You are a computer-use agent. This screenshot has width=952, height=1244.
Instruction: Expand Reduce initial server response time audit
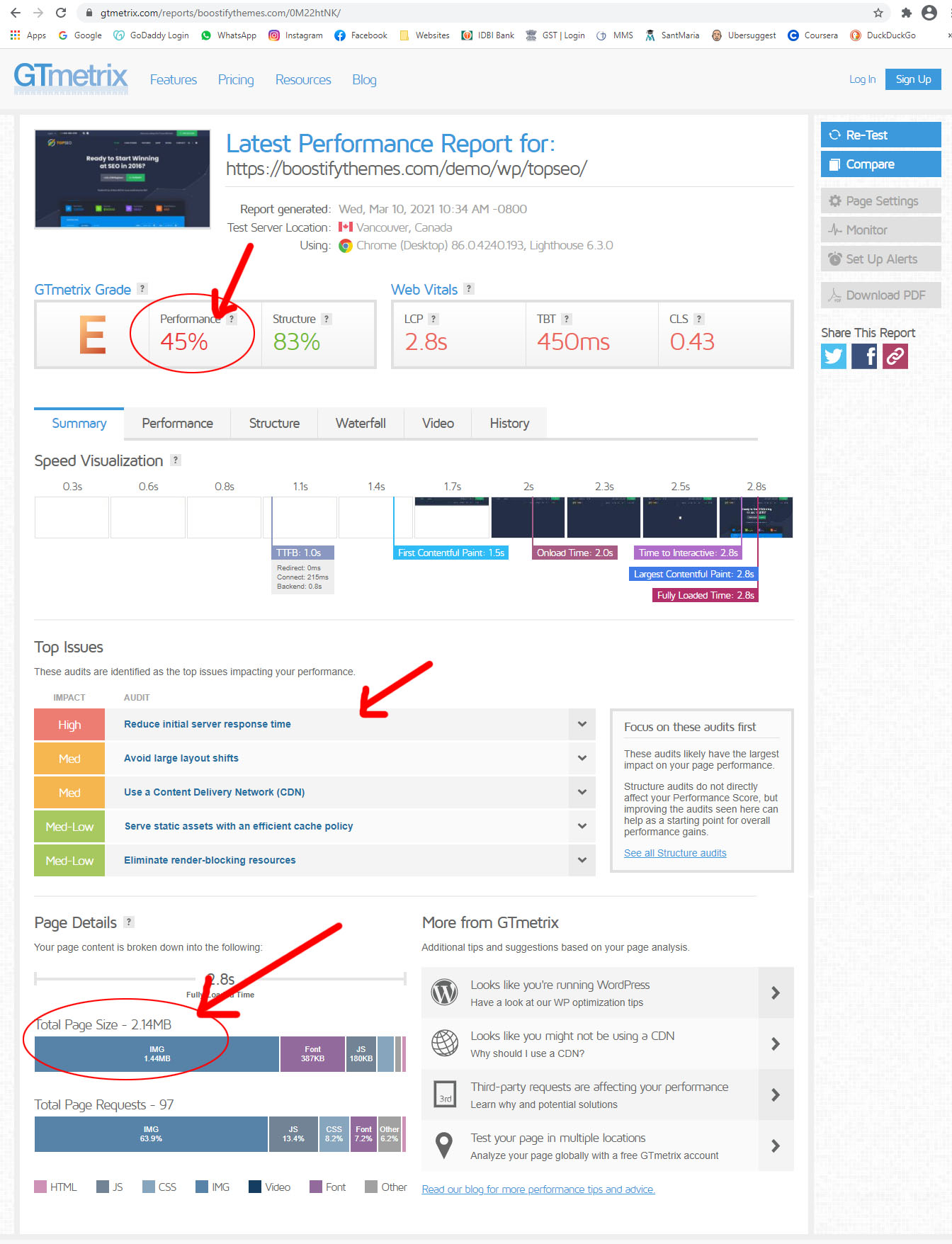[x=582, y=724]
